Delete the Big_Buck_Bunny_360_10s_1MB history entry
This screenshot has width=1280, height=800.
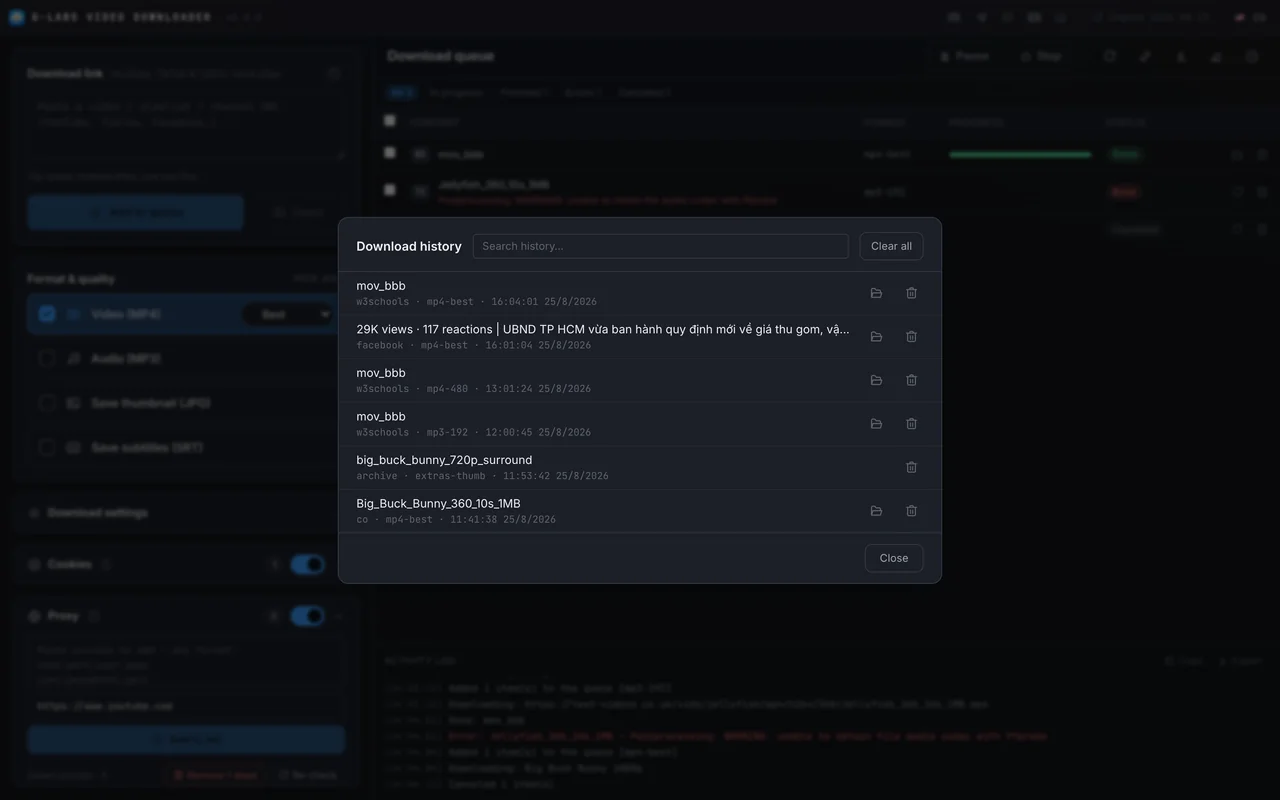pyautogui.click(x=911, y=511)
